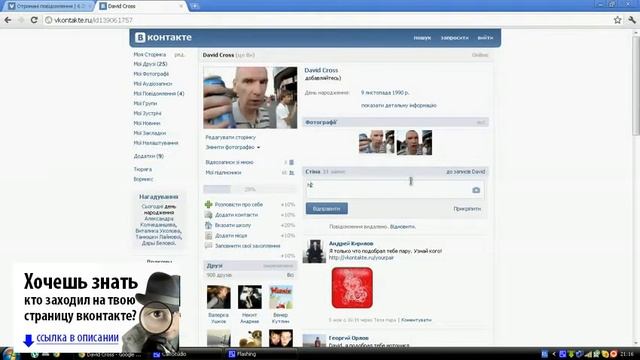Click icon next to 'Додати контакти'
640x360 pixels.
tap(209, 215)
